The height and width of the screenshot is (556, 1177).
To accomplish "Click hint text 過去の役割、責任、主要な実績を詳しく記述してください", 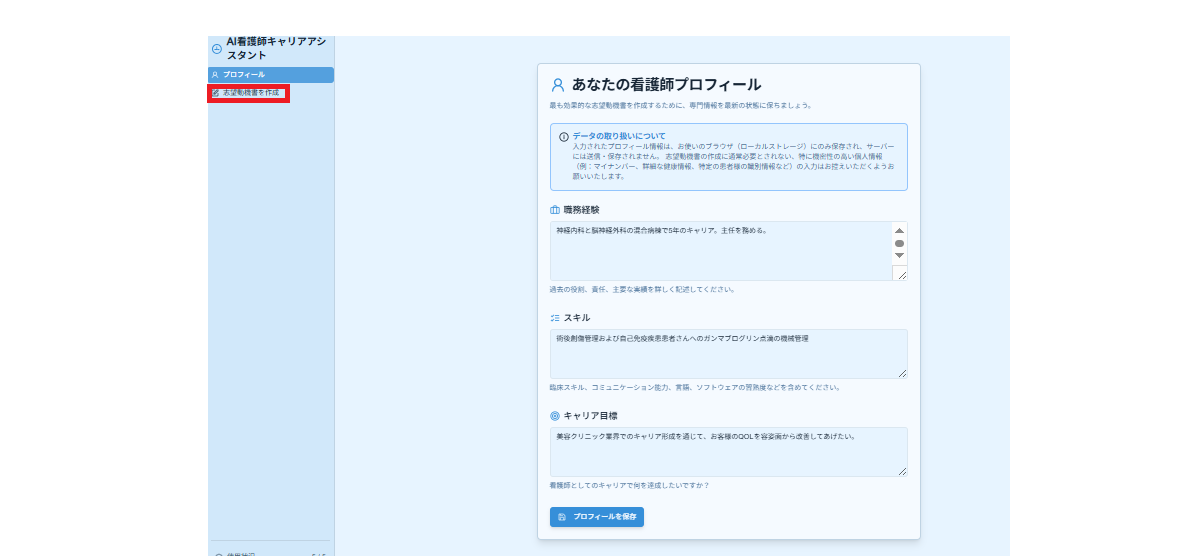I will tap(642, 290).
